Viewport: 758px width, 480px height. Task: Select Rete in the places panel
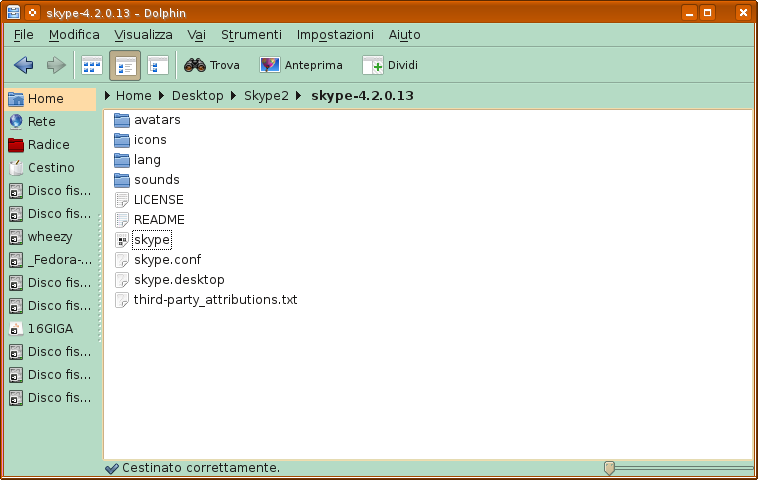pos(50,122)
